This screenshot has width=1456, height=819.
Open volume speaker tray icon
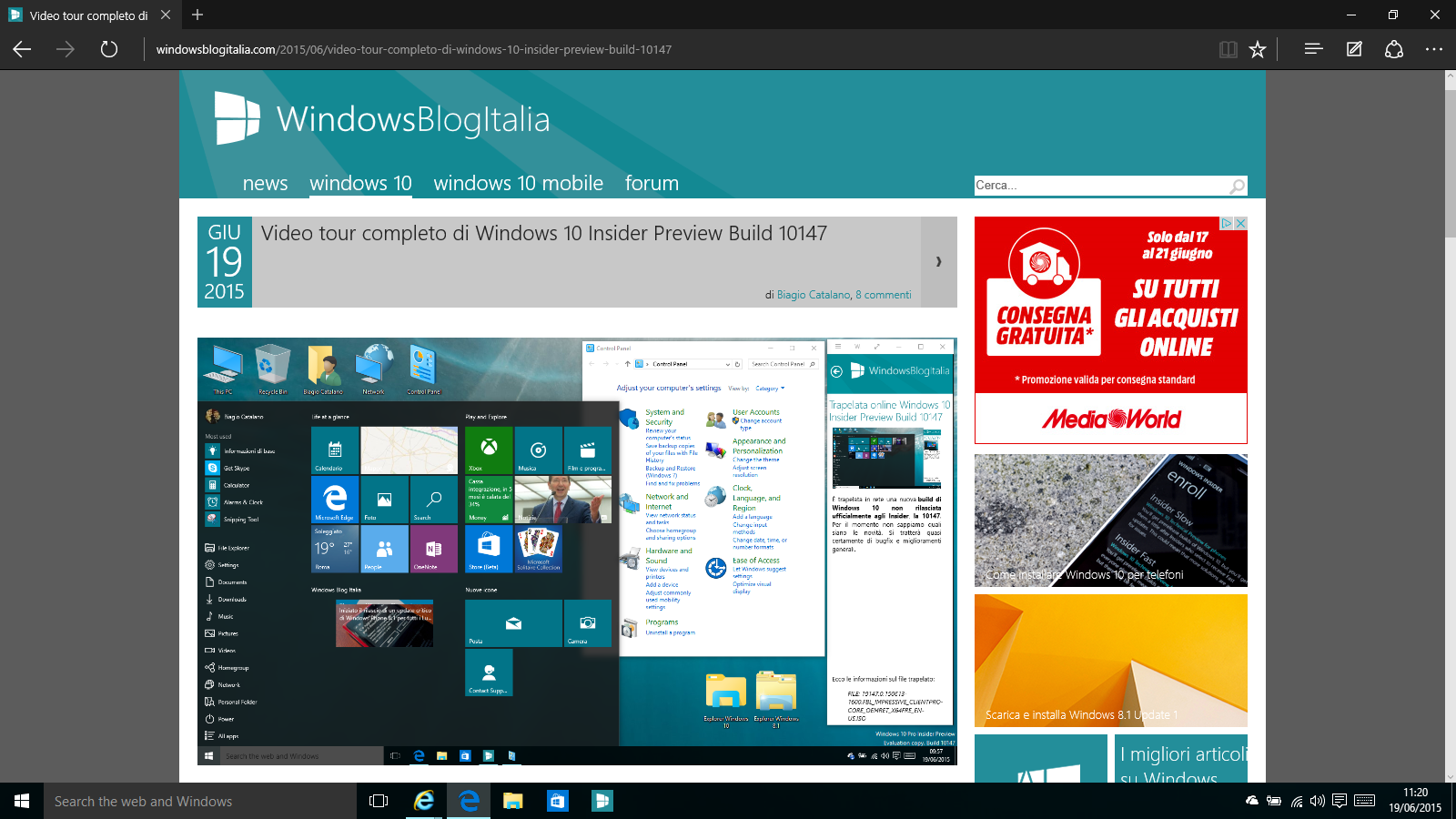(1318, 801)
